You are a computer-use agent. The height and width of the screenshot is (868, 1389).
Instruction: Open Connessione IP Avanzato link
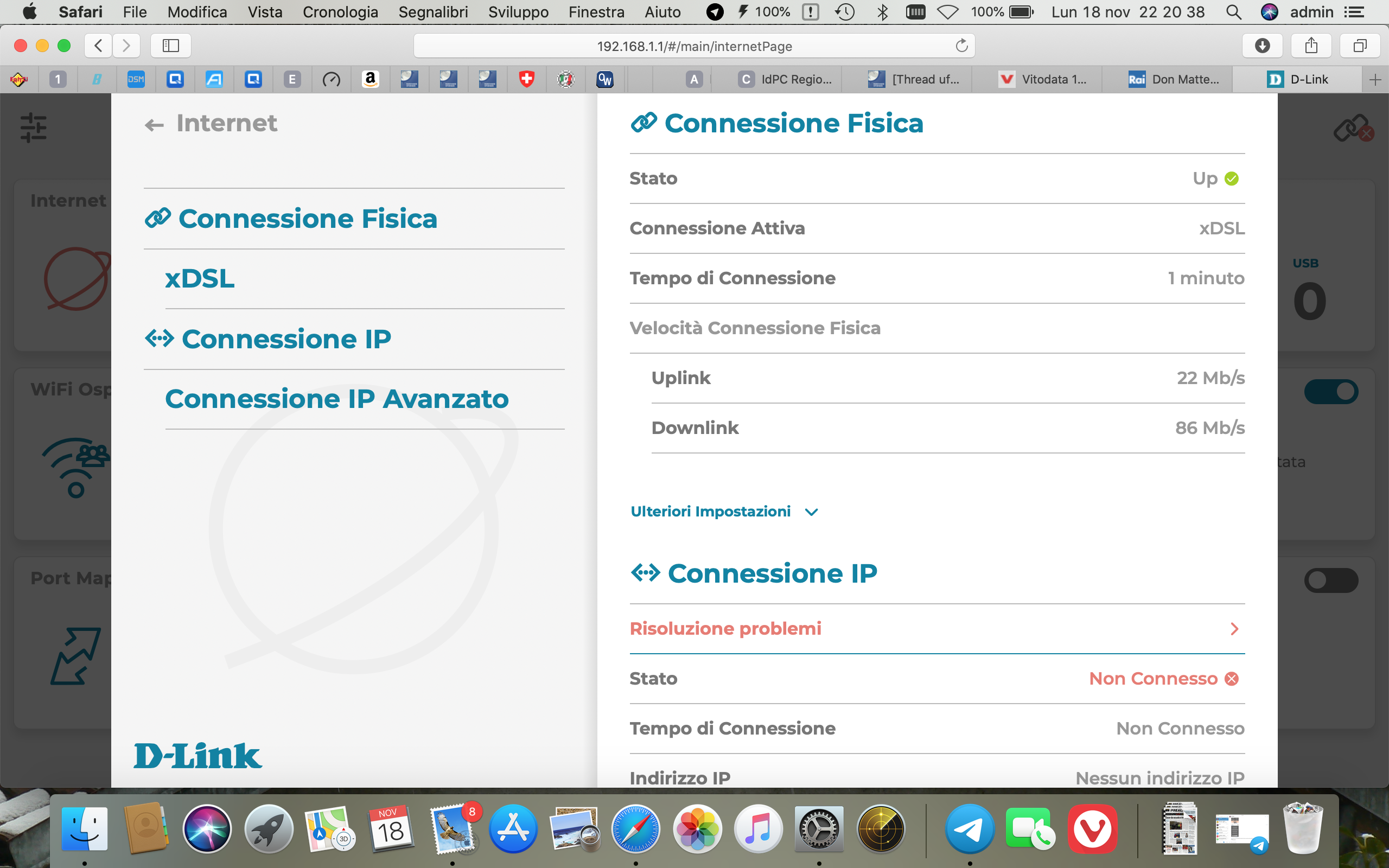[x=336, y=399]
